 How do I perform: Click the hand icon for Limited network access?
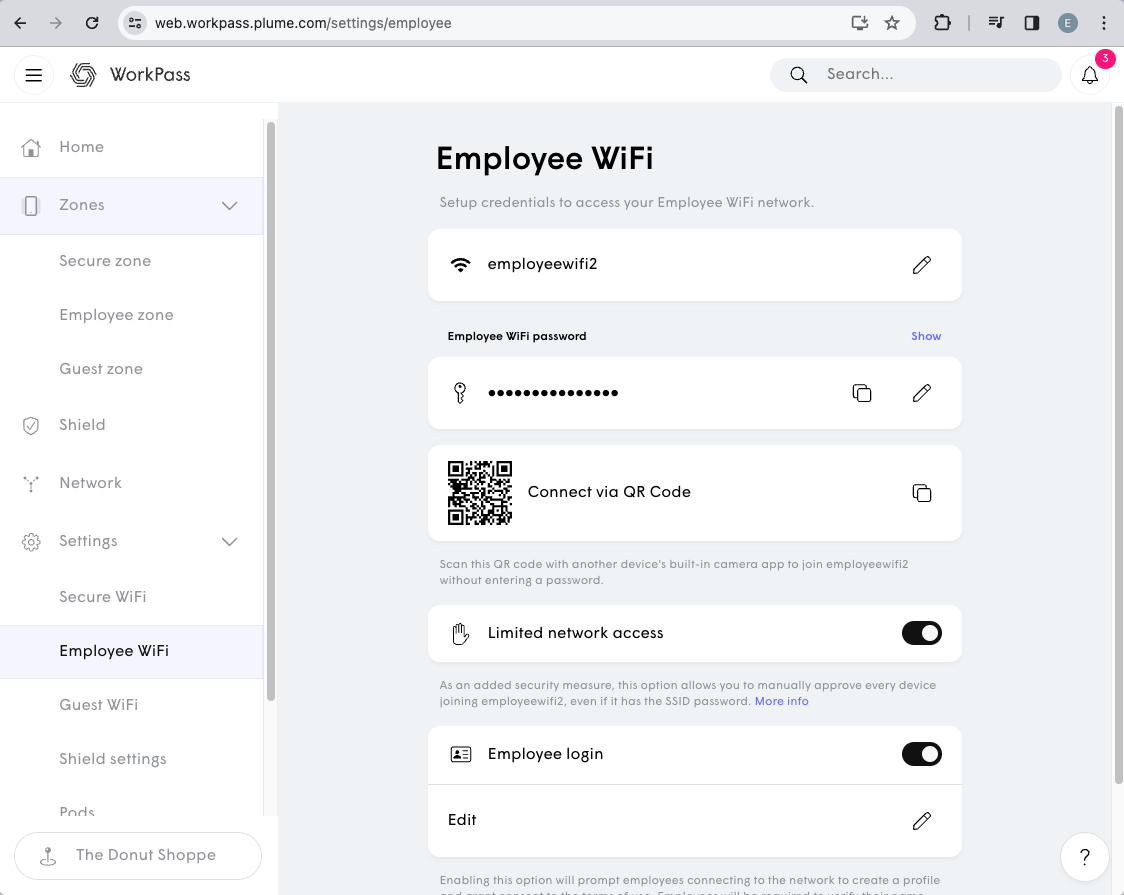click(x=460, y=633)
